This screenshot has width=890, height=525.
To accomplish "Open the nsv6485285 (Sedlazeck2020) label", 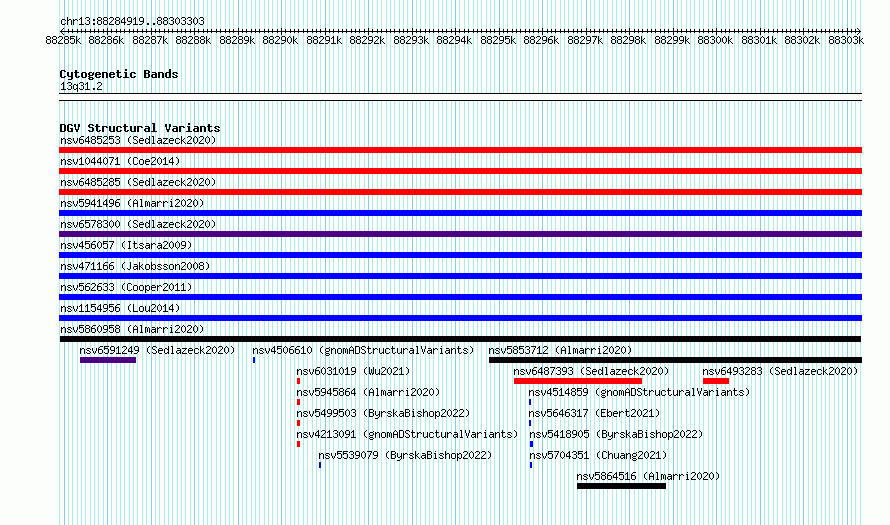I will 138,182.
